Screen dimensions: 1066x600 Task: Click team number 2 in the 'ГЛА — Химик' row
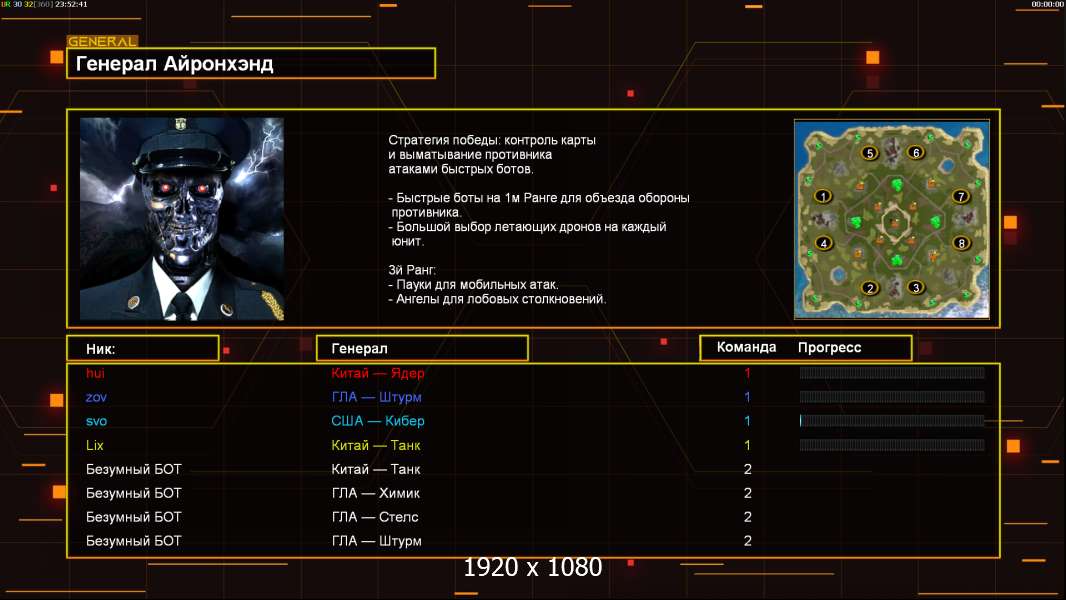pyautogui.click(x=747, y=493)
